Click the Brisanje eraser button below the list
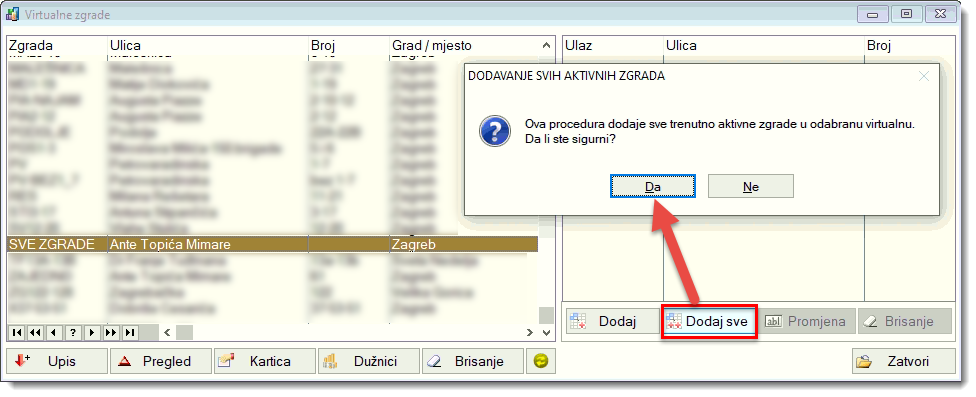 [473, 361]
